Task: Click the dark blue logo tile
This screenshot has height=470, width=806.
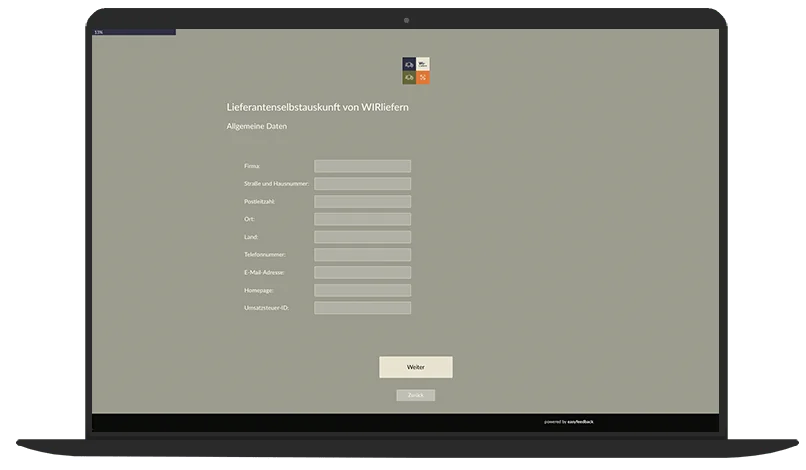Action: [409, 64]
